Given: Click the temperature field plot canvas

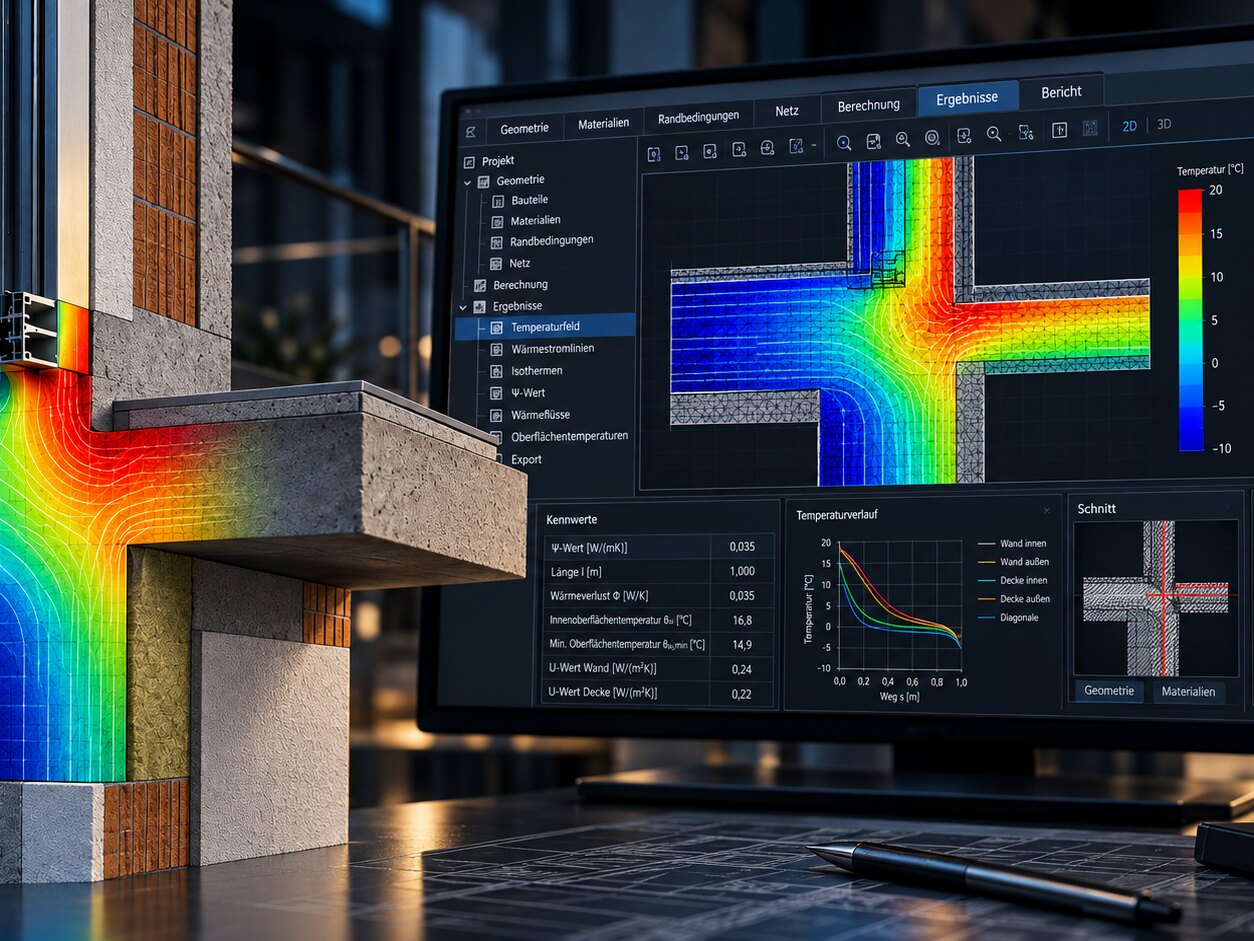Looking at the screenshot, I should 898,324.
